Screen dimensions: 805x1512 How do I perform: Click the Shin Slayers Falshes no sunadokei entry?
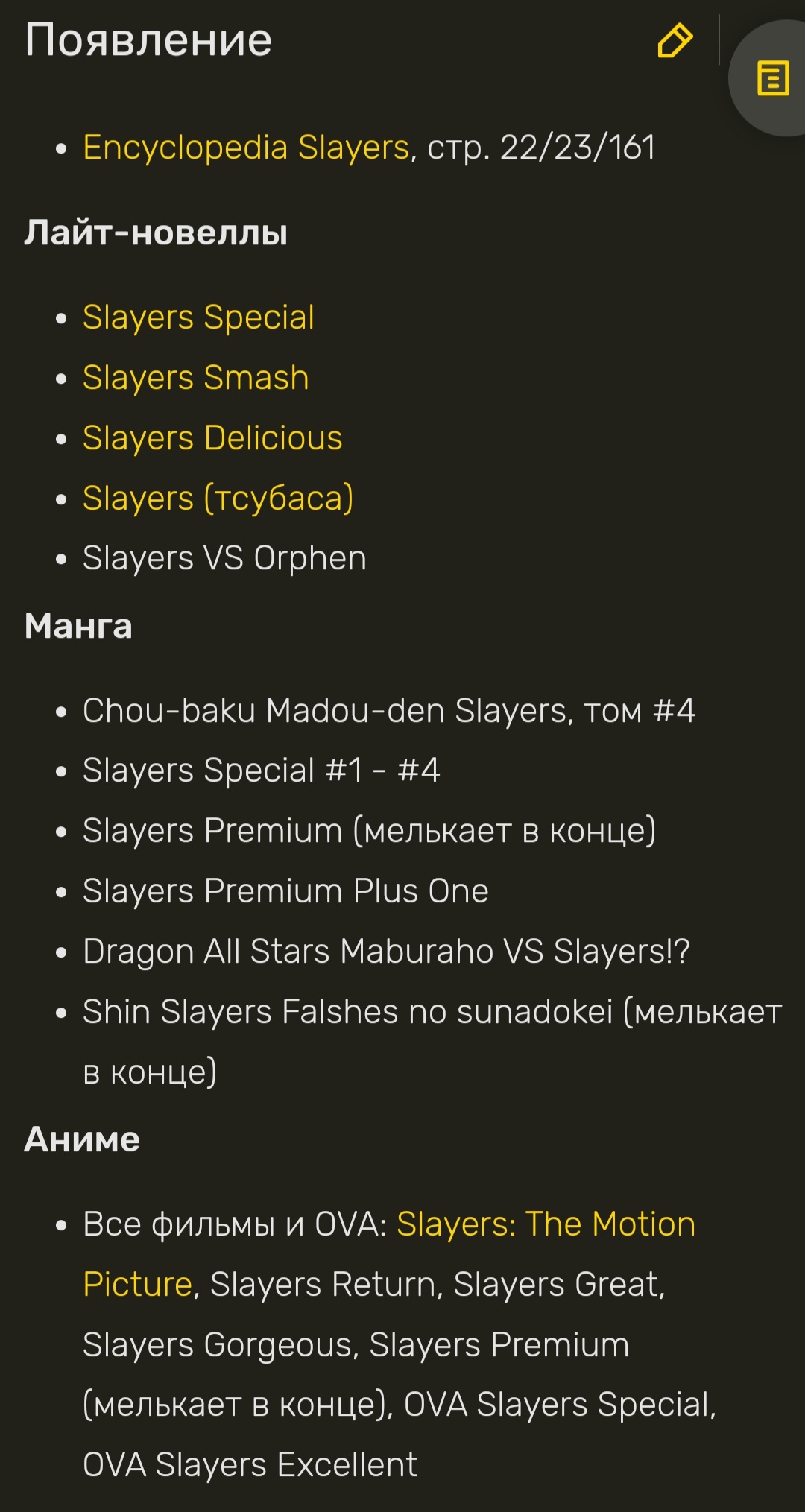click(x=432, y=1042)
